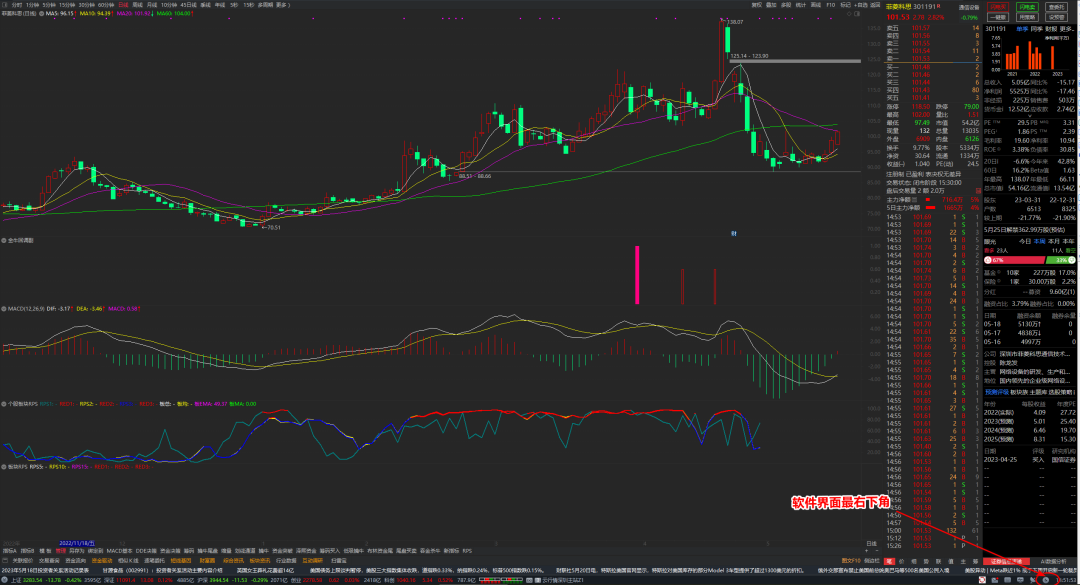Zoom out chart with the minus icon
Viewport: 1080px width, 585px height.
click(876, 551)
